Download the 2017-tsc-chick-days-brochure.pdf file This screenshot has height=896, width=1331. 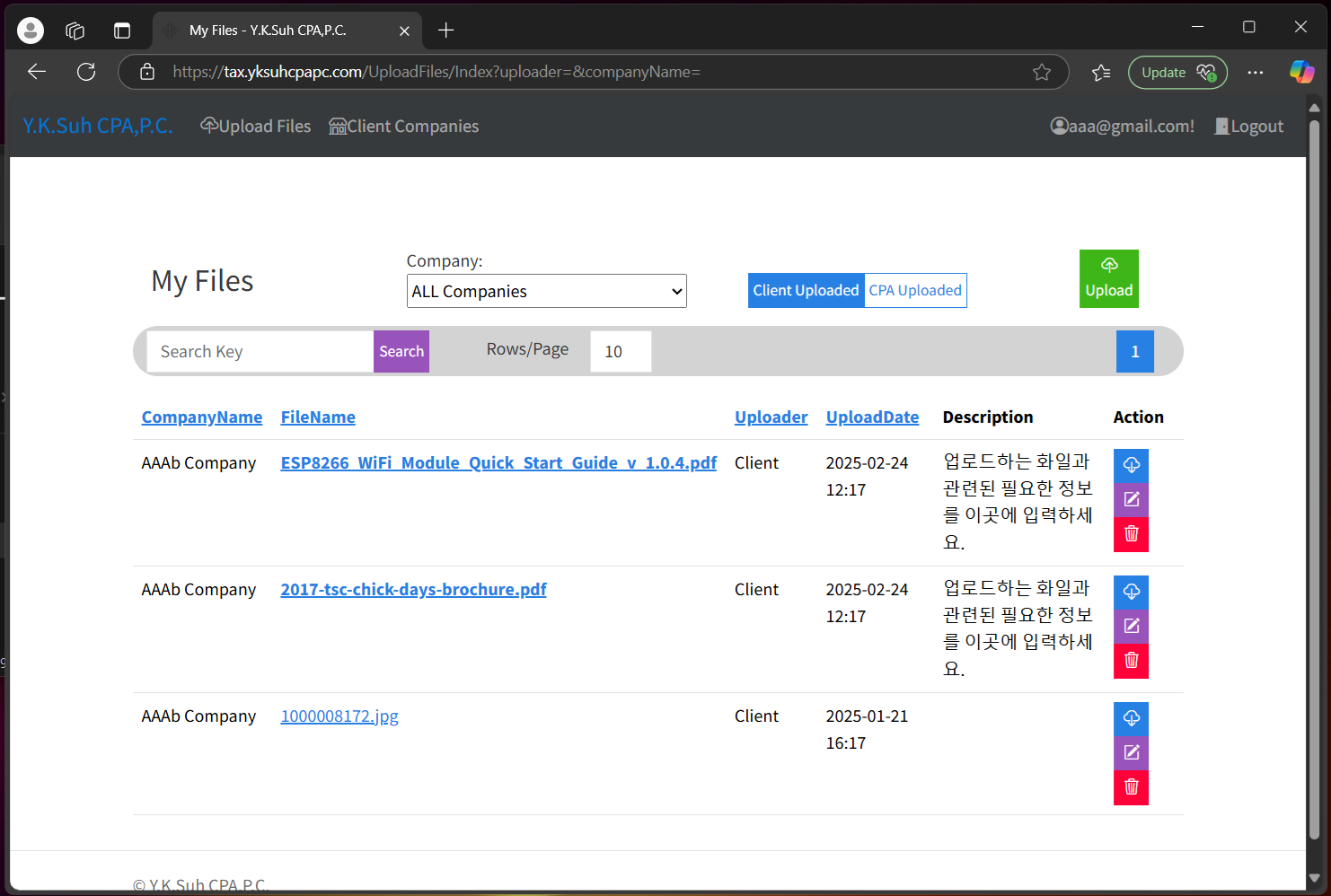tap(1131, 592)
